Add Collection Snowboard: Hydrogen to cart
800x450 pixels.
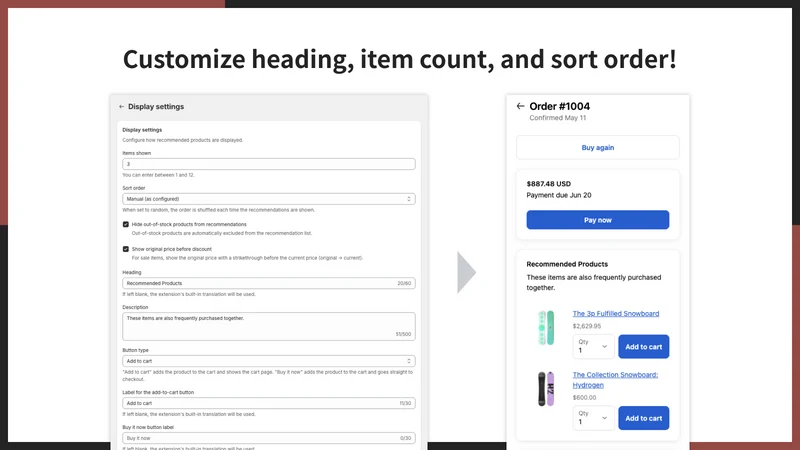pyautogui.click(x=643, y=418)
